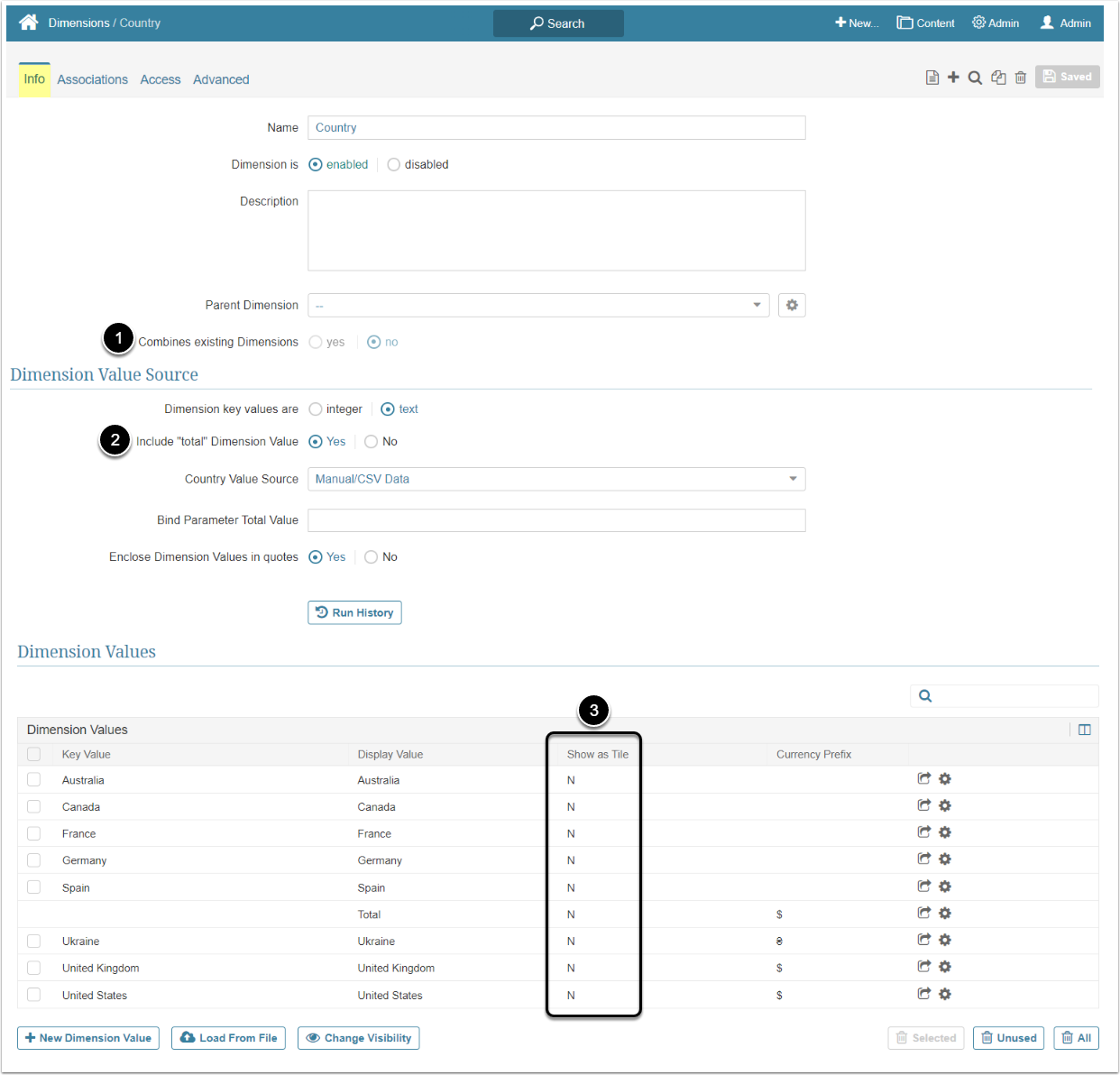Click the export icon for Canada row

[924, 805]
